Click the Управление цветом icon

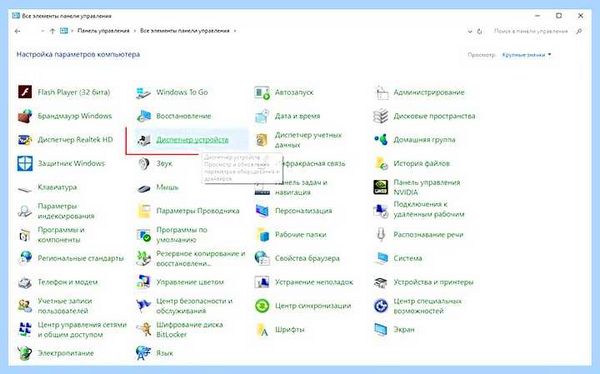(x=144, y=282)
